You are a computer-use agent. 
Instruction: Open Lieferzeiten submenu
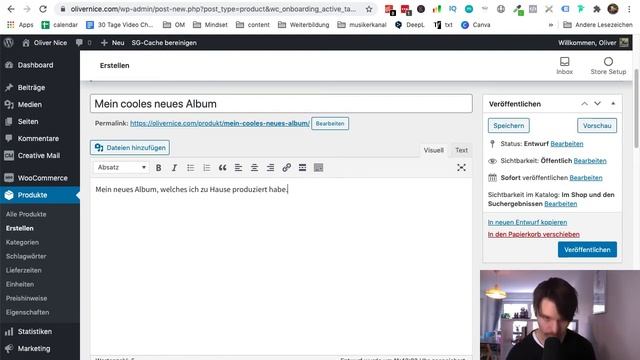pos(24,270)
